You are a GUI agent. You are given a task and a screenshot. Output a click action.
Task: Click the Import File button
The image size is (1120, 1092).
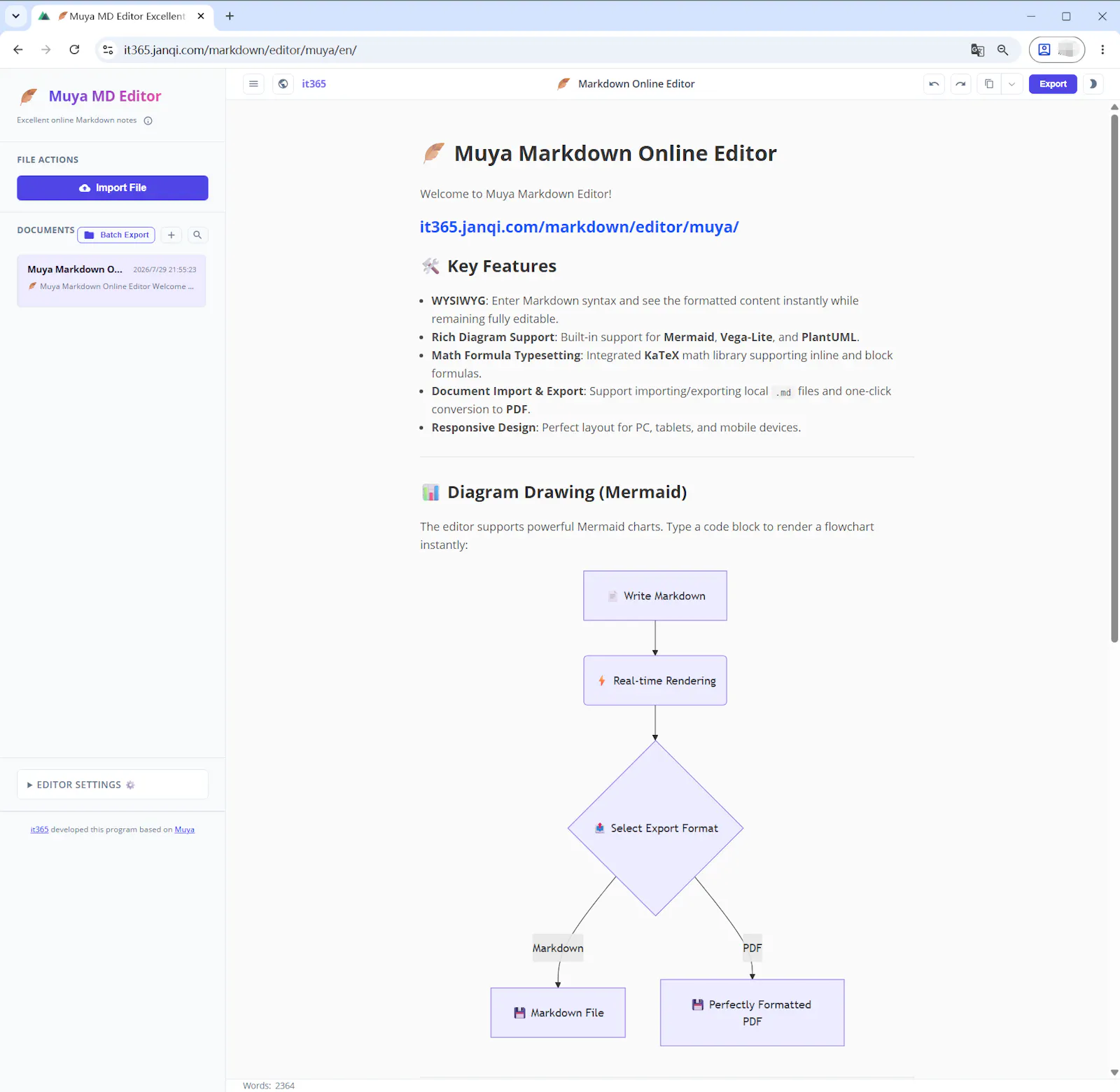click(x=113, y=188)
